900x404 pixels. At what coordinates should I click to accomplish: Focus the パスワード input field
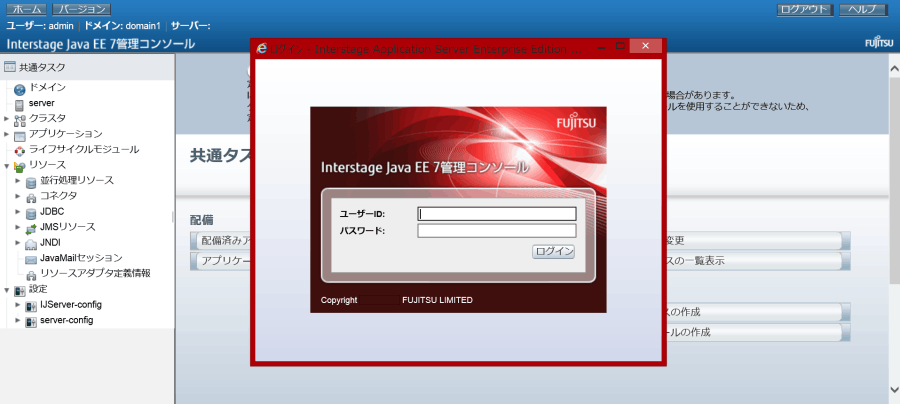[496, 231]
